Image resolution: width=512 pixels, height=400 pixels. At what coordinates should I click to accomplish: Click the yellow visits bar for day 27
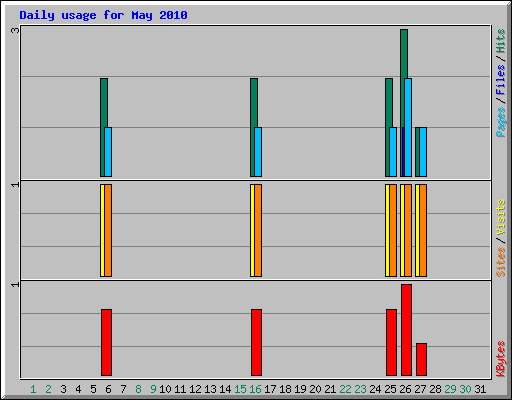417,230
